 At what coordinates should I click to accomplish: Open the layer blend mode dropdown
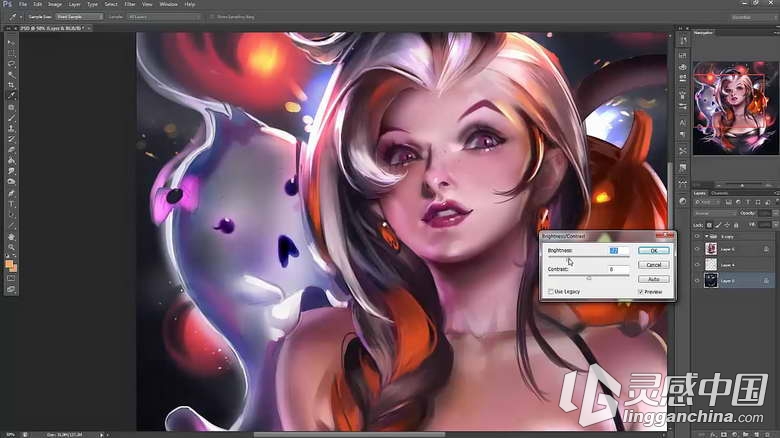(x=715, y=213)
